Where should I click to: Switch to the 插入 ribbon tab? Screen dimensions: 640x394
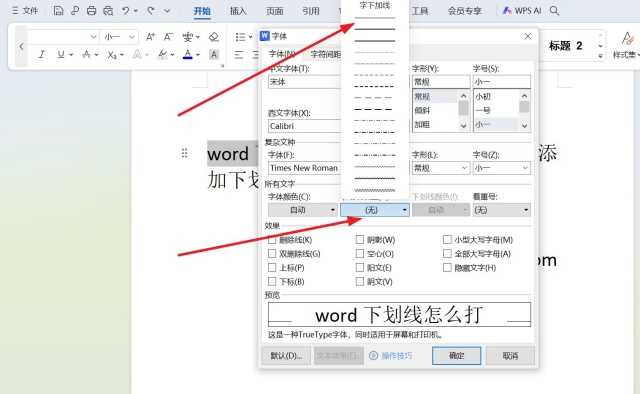click(x=238, y=11)
